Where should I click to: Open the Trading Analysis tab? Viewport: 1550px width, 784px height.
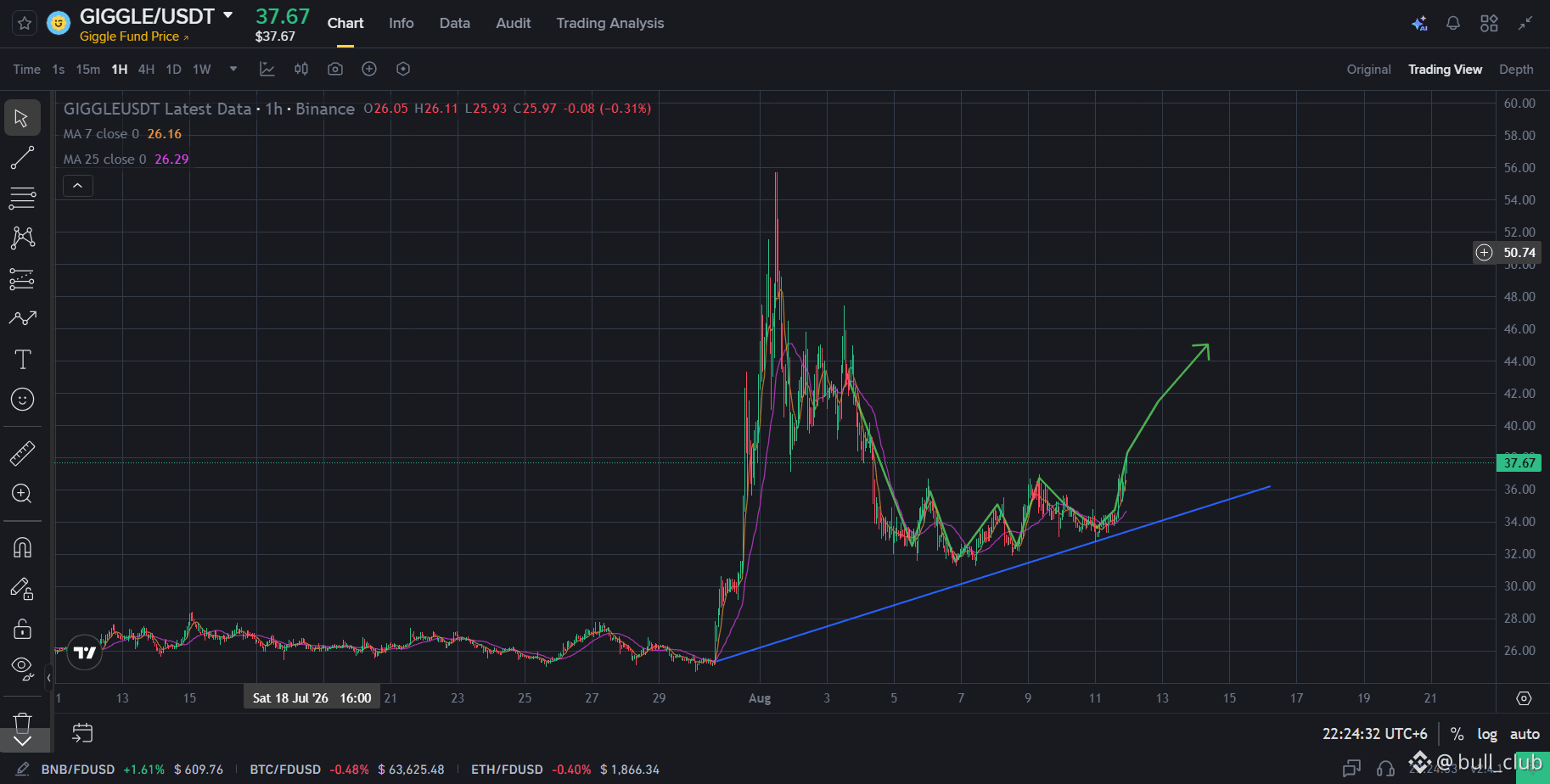[x=610, y=23]
